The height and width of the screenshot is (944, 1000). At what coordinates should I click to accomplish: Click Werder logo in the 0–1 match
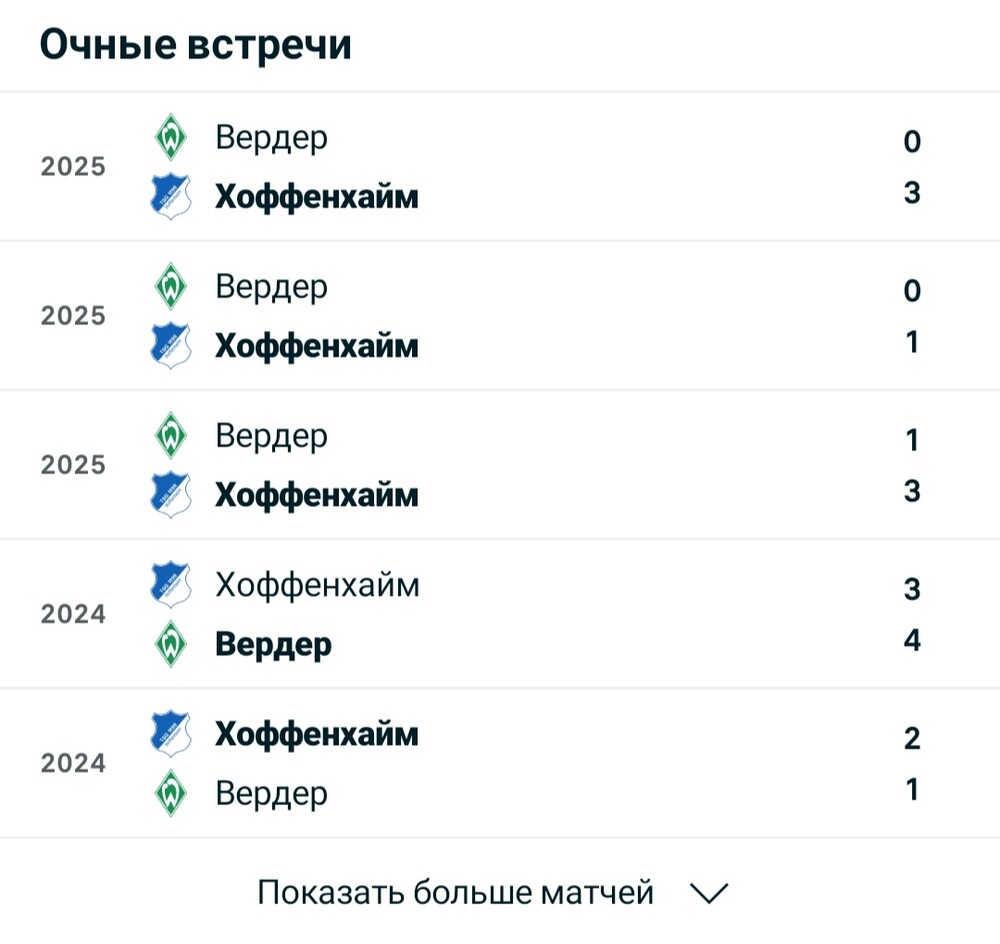(x=171, y=287)
